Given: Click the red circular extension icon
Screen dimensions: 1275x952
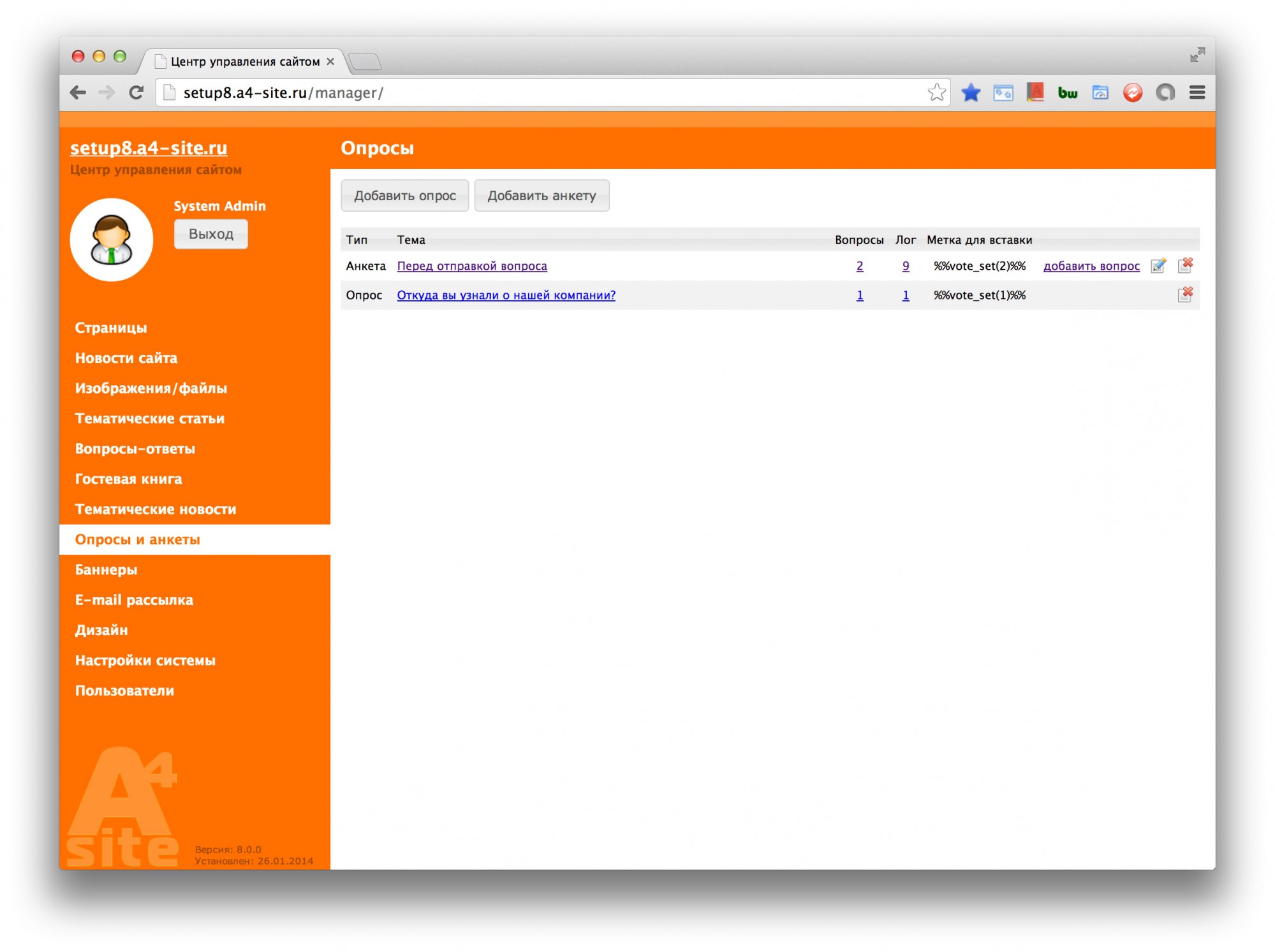Looking at the screenshot, I should [x=1132, y=93].
